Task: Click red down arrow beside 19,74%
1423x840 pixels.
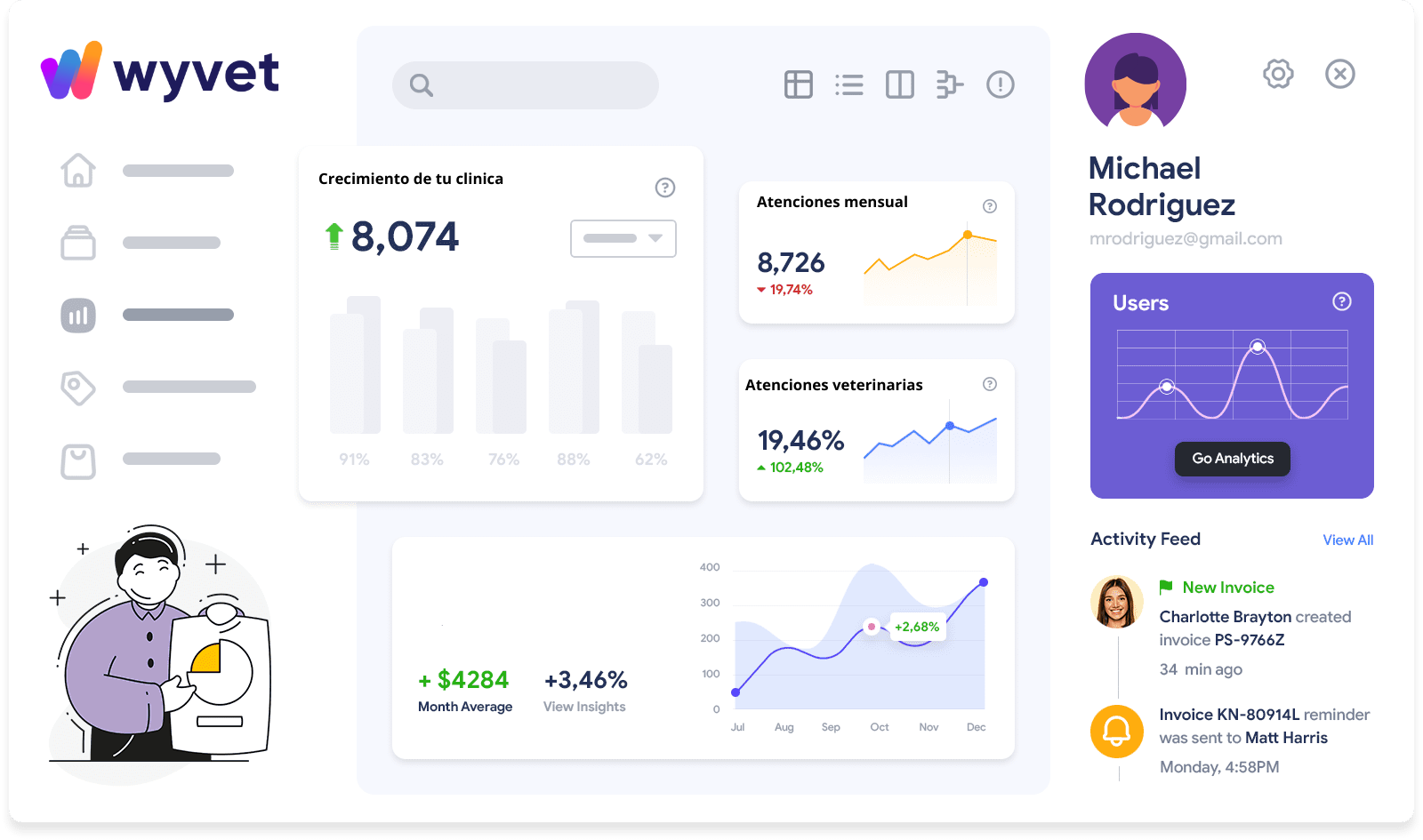Action: pos(761,290)
